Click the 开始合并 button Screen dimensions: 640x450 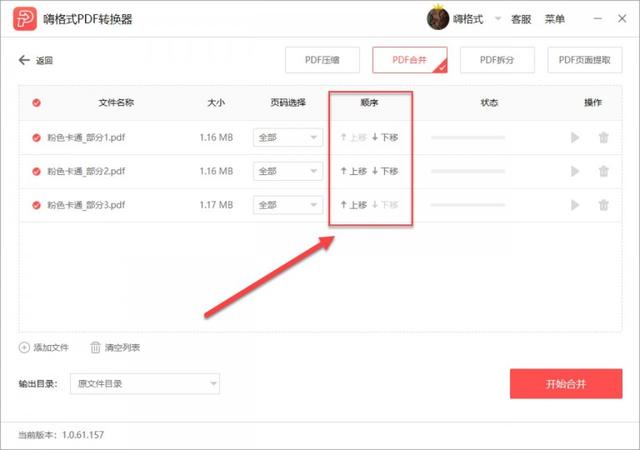(x=566, y=384)
